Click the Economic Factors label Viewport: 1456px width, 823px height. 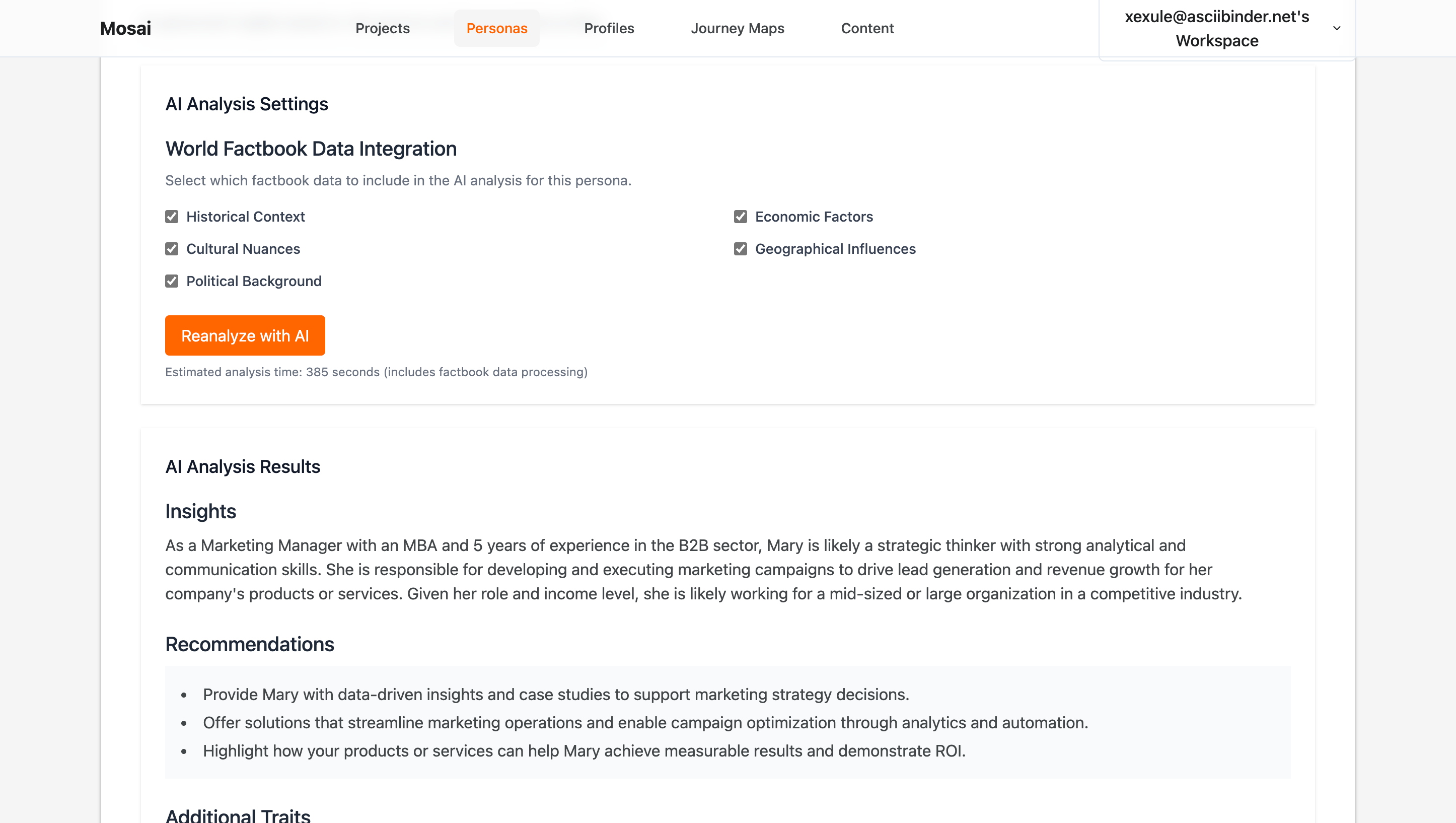point(814,217)
